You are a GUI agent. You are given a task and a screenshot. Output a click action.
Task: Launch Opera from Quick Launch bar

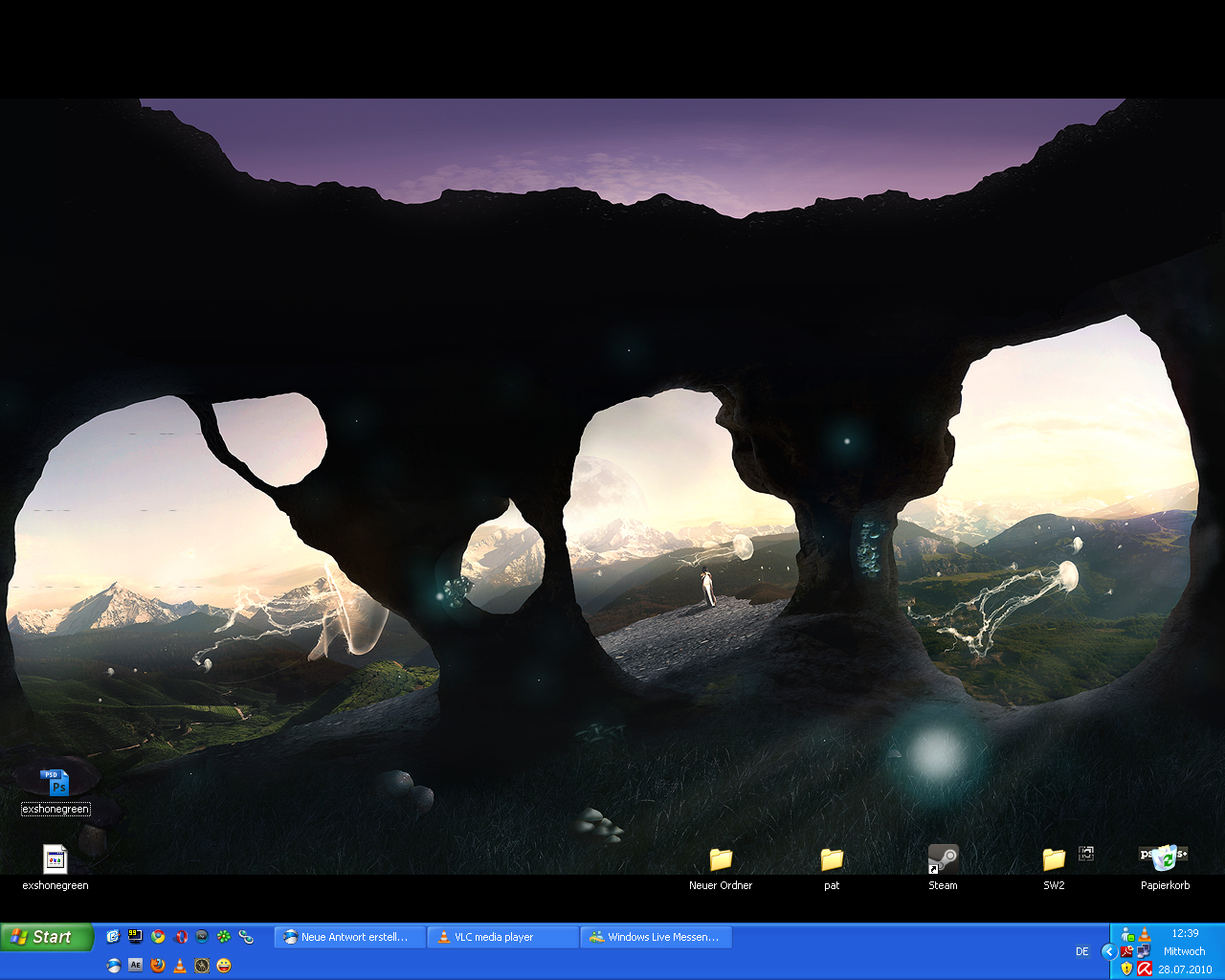(180, 937)
